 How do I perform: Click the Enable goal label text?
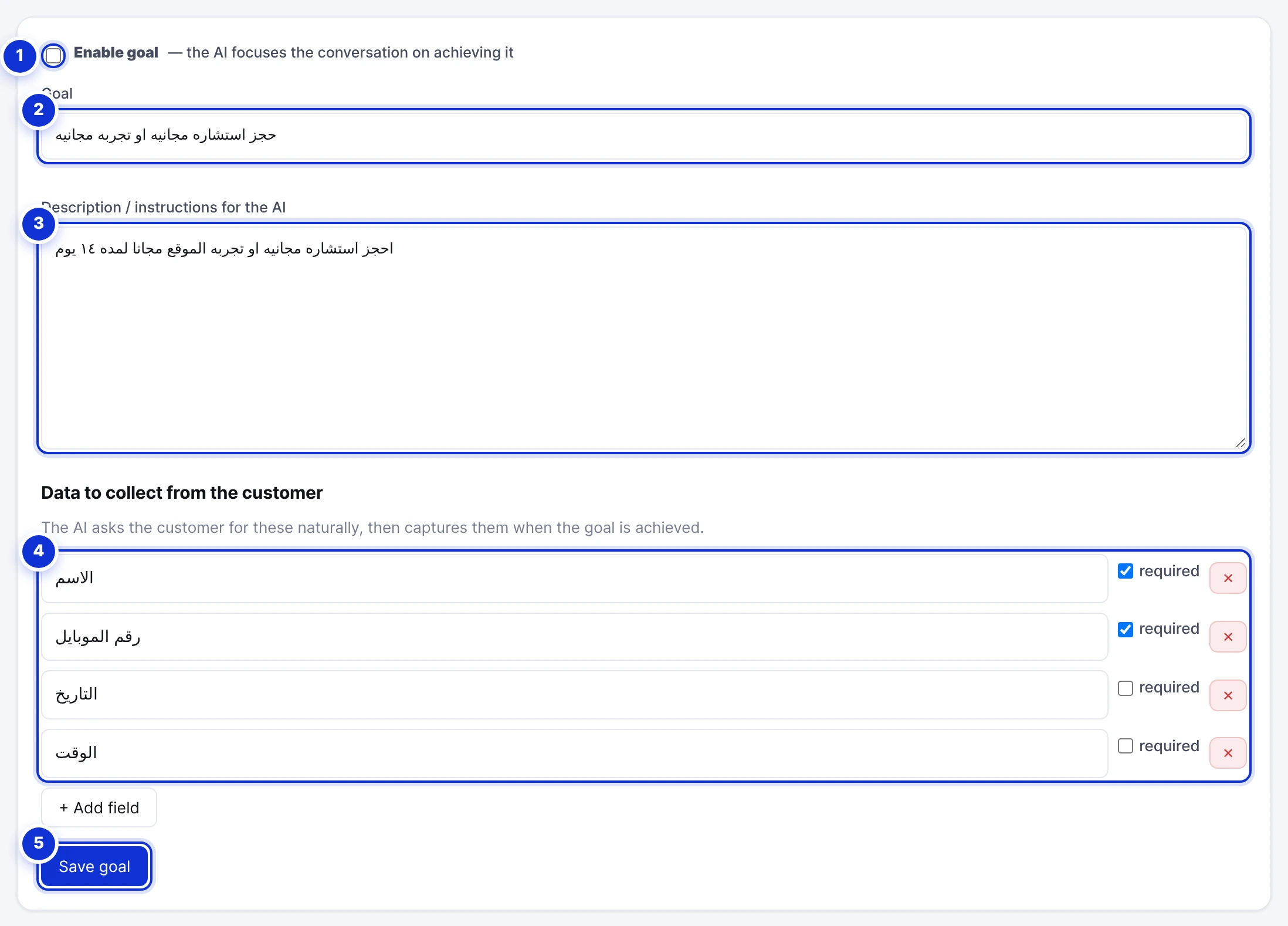coord(116,53)
